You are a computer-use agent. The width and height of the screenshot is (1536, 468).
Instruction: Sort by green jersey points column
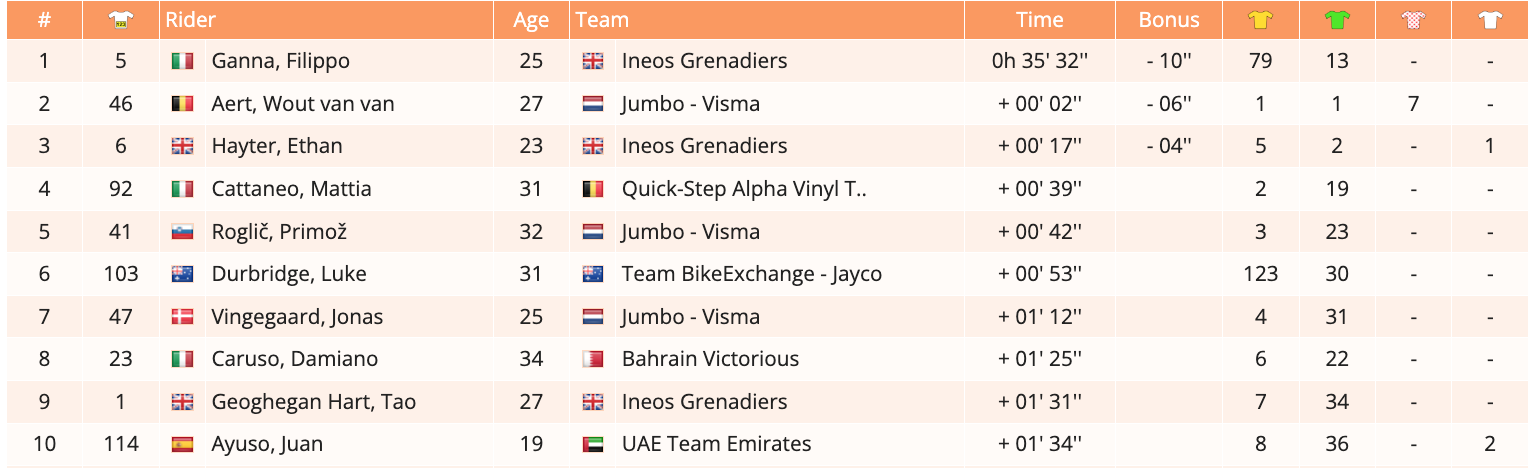[x=1337, y=20]
